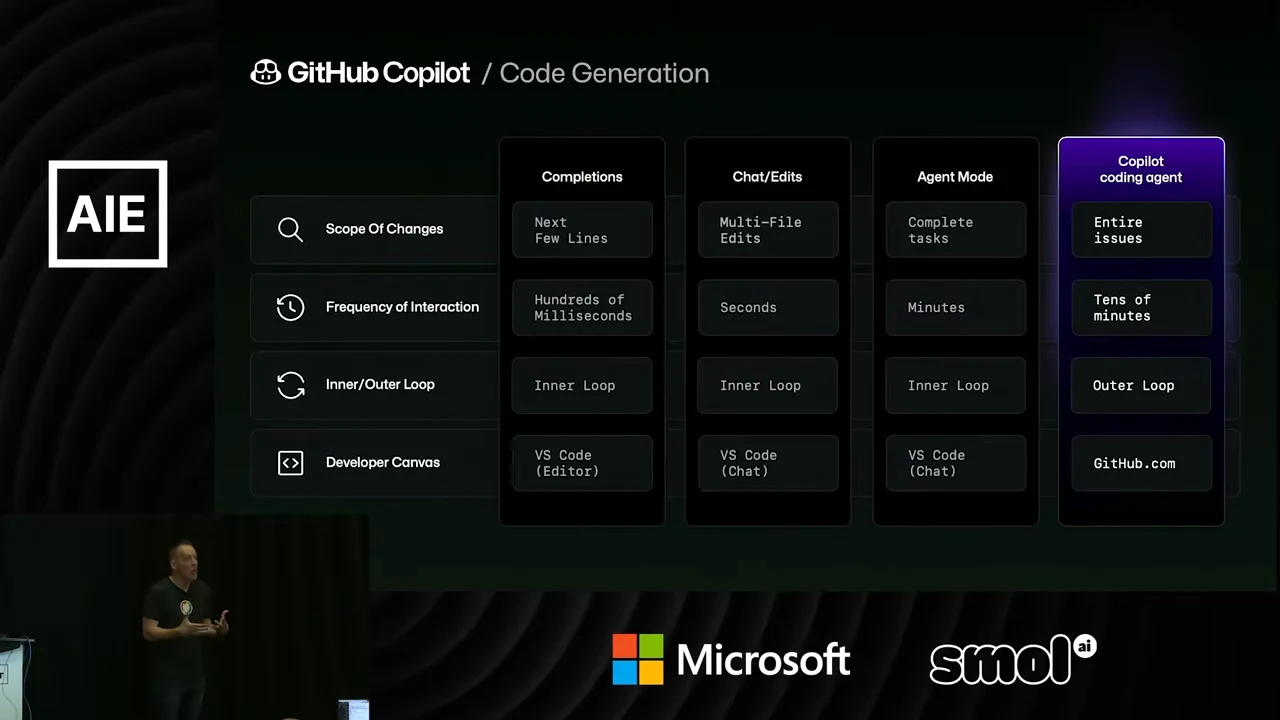Select the Completions column header

coord(582,177)
